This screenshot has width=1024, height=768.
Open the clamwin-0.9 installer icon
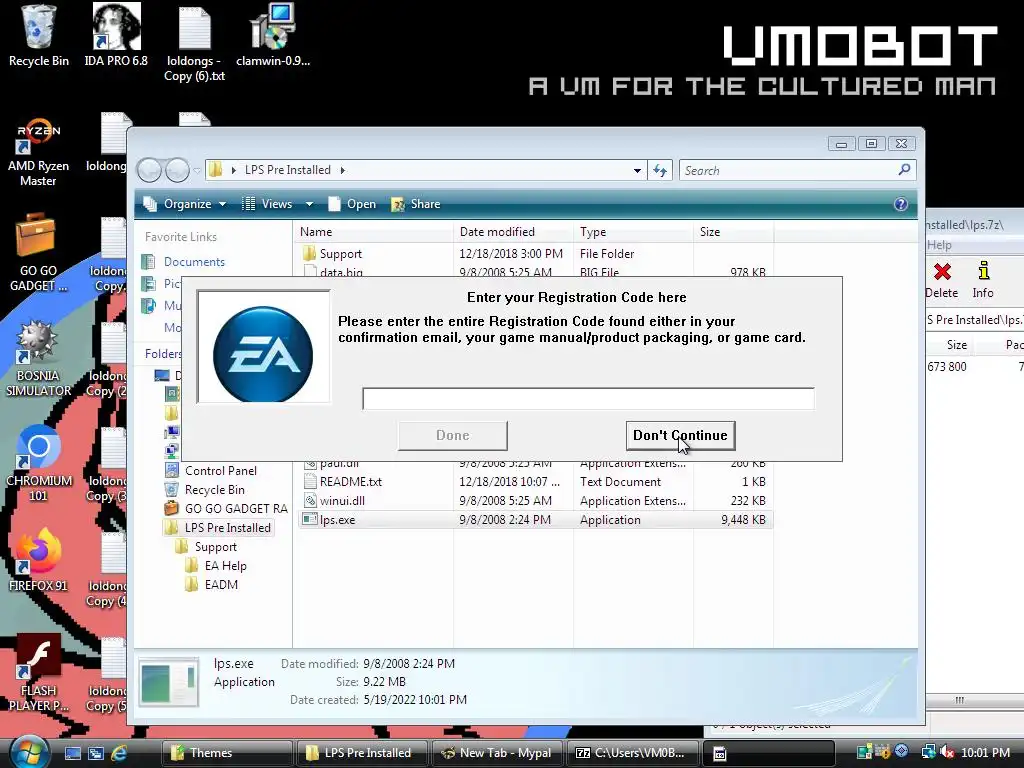tap(273, 36)
